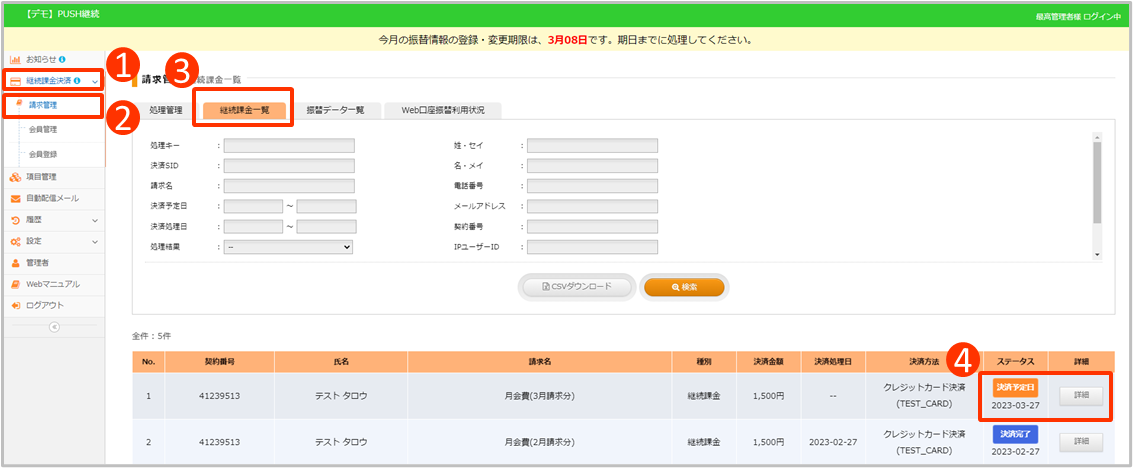Click the Webマニュアル book icon
Image resolution: width=1133 pixels, height=468 pixels.
point(15,284)
